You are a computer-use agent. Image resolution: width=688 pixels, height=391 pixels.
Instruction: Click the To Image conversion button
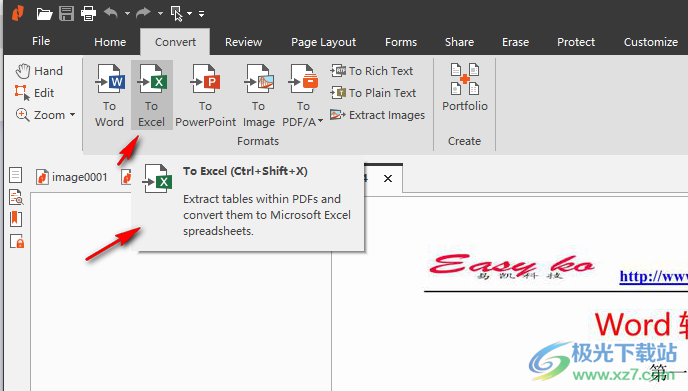pos(258,95)
